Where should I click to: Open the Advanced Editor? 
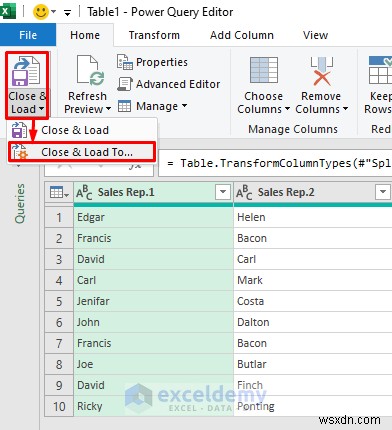[178, 84]
